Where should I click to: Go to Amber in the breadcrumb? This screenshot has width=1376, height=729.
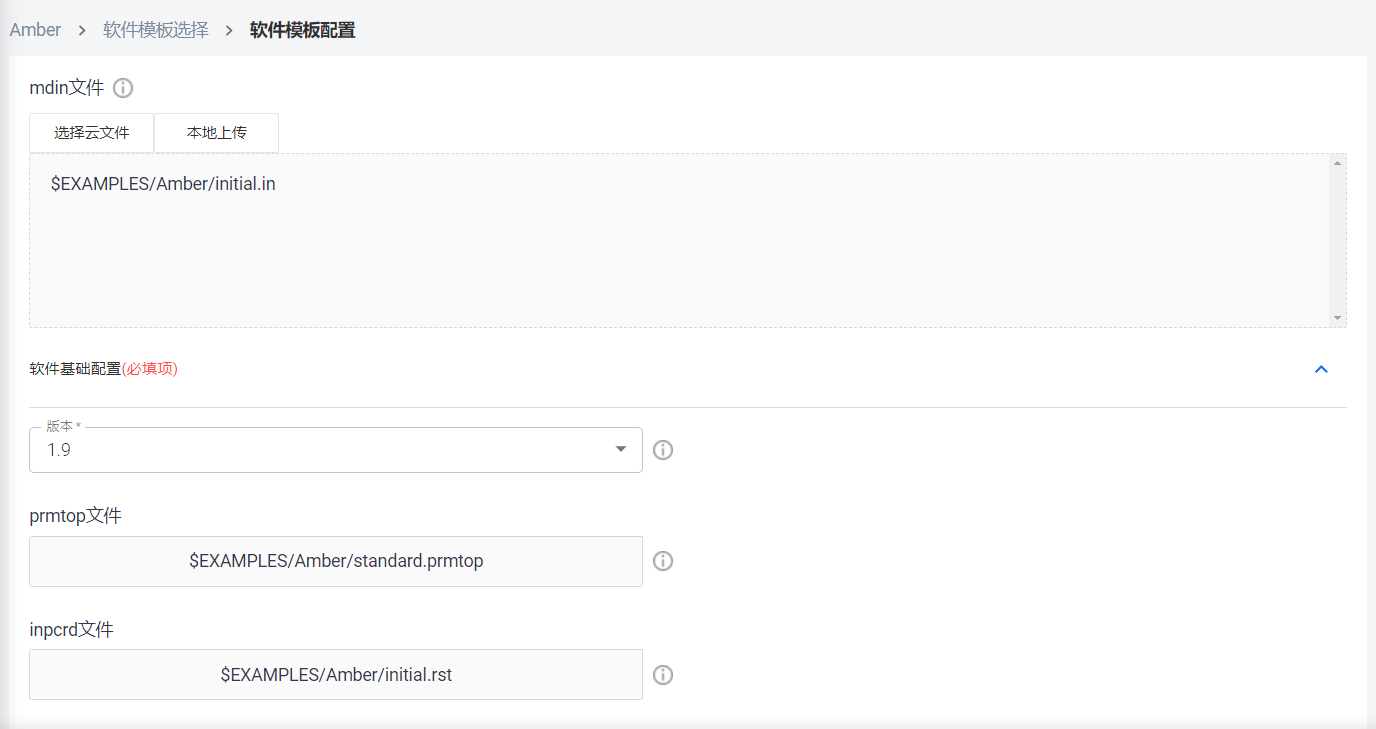(36, 30)
